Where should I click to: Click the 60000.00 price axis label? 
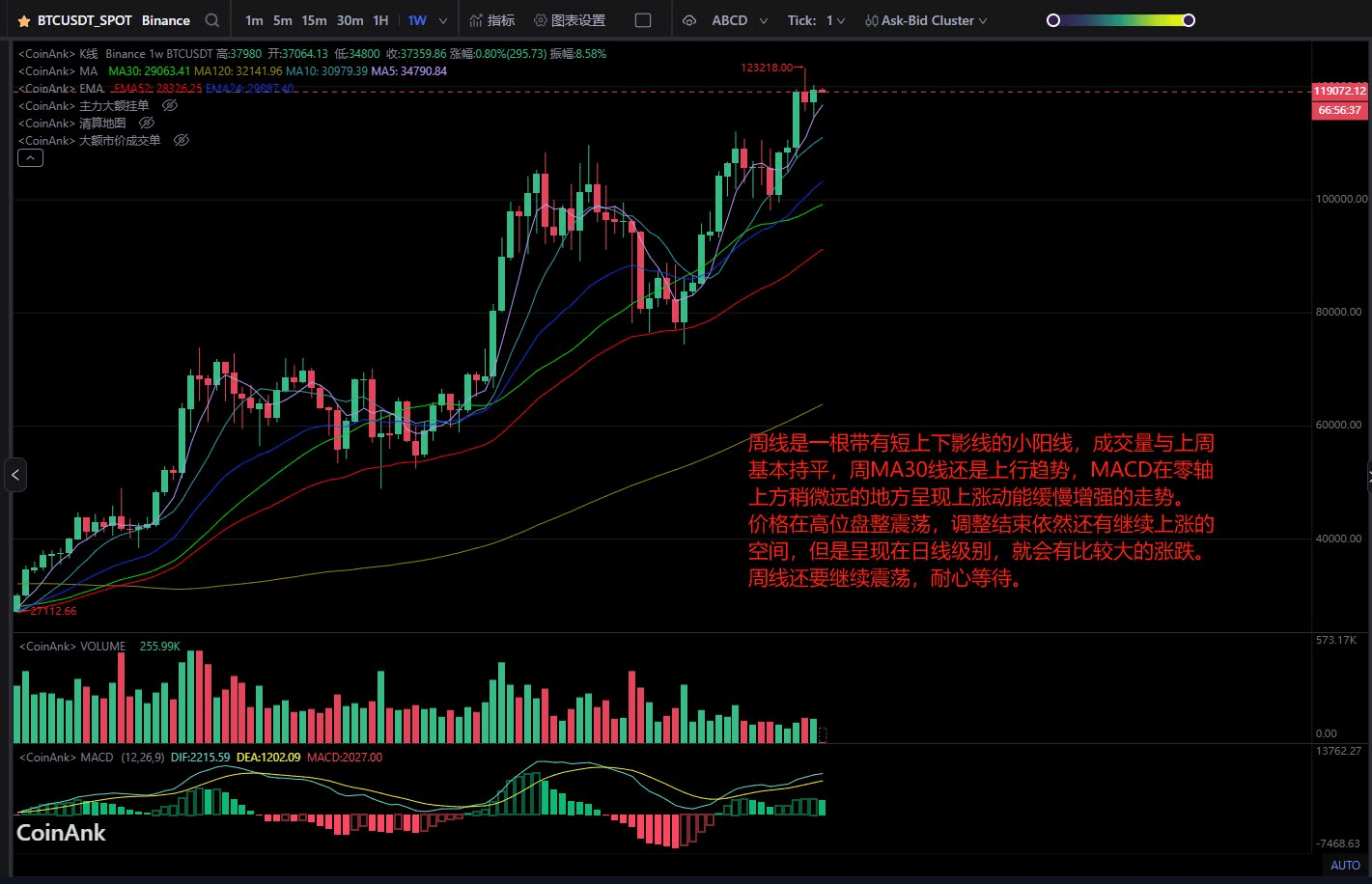(1338, 425)
